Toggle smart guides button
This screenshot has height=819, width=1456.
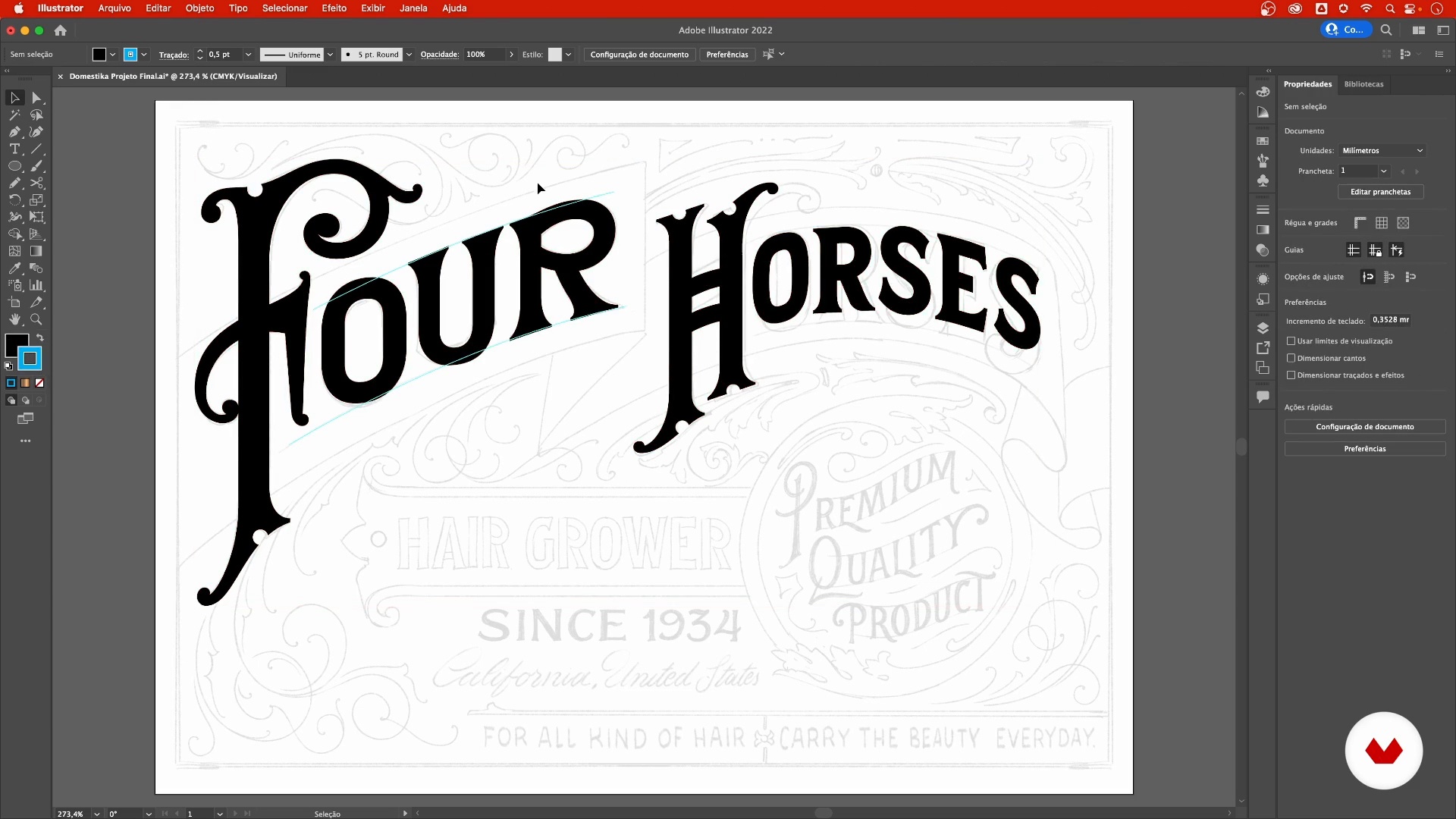point(1396,250)
